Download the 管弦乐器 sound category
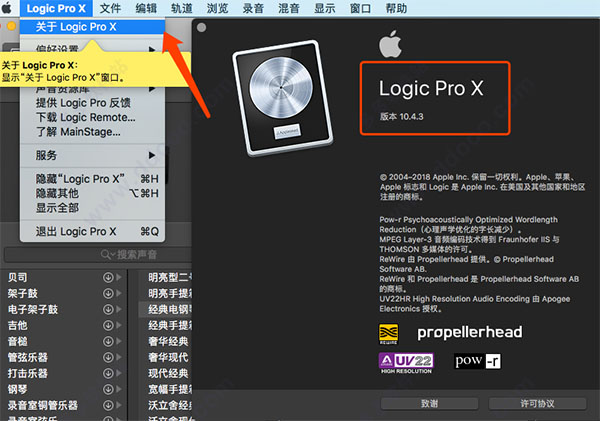The height and width of the screenshot is (421, 600). (108, 357)
